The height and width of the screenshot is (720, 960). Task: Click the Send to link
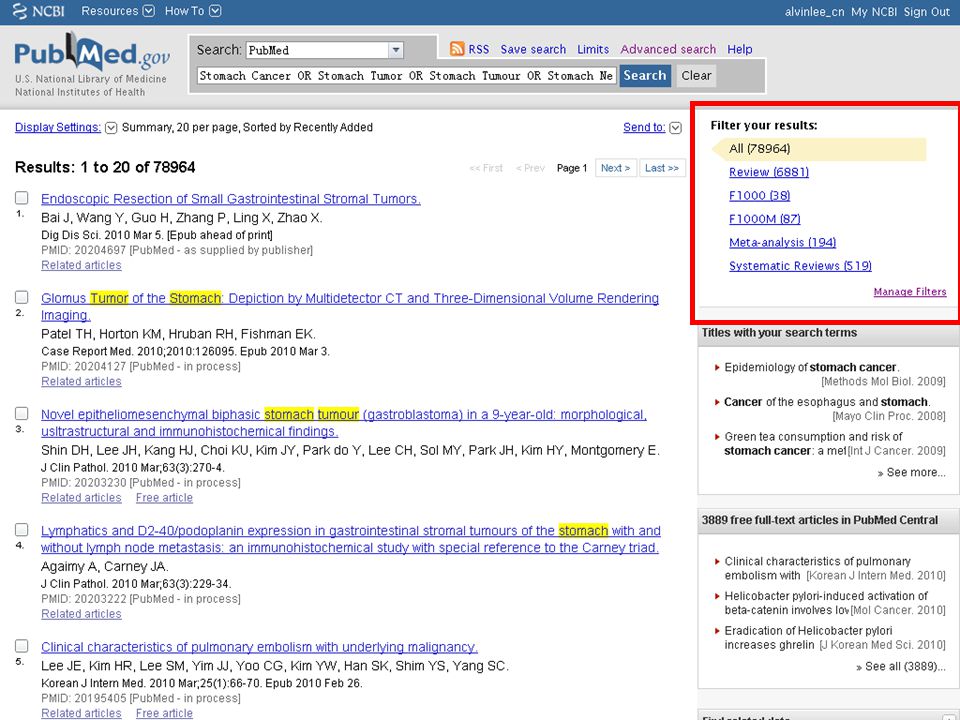[x=644, y=127]
